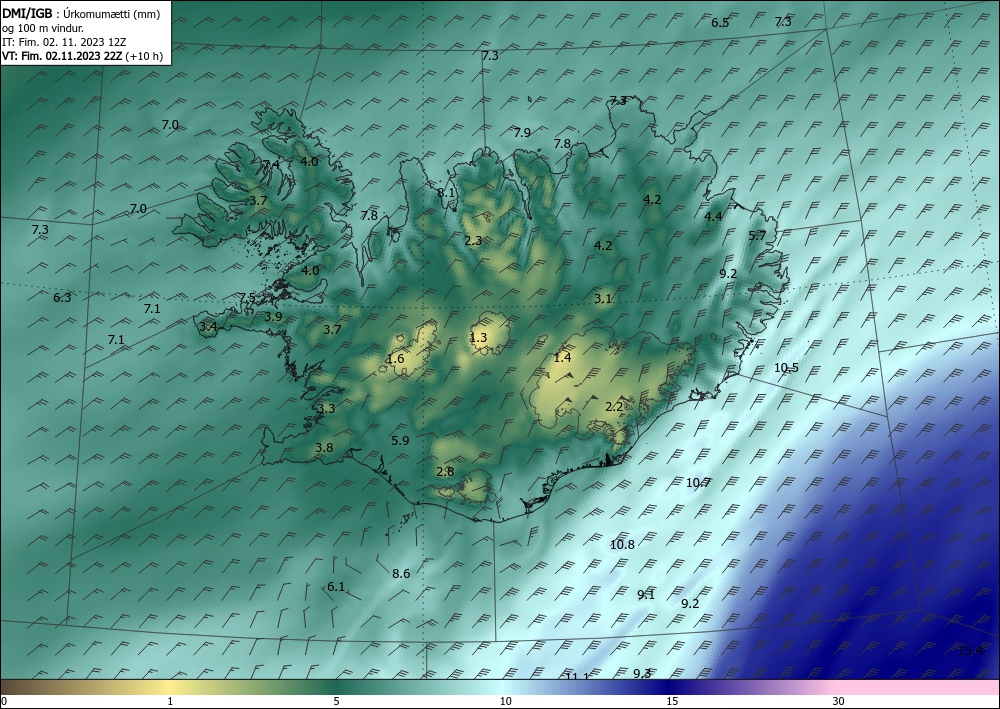Select the 3.3 value in southwest Iceland
The height and width of the screenshot is (709, 1000).
coord(327,408)
